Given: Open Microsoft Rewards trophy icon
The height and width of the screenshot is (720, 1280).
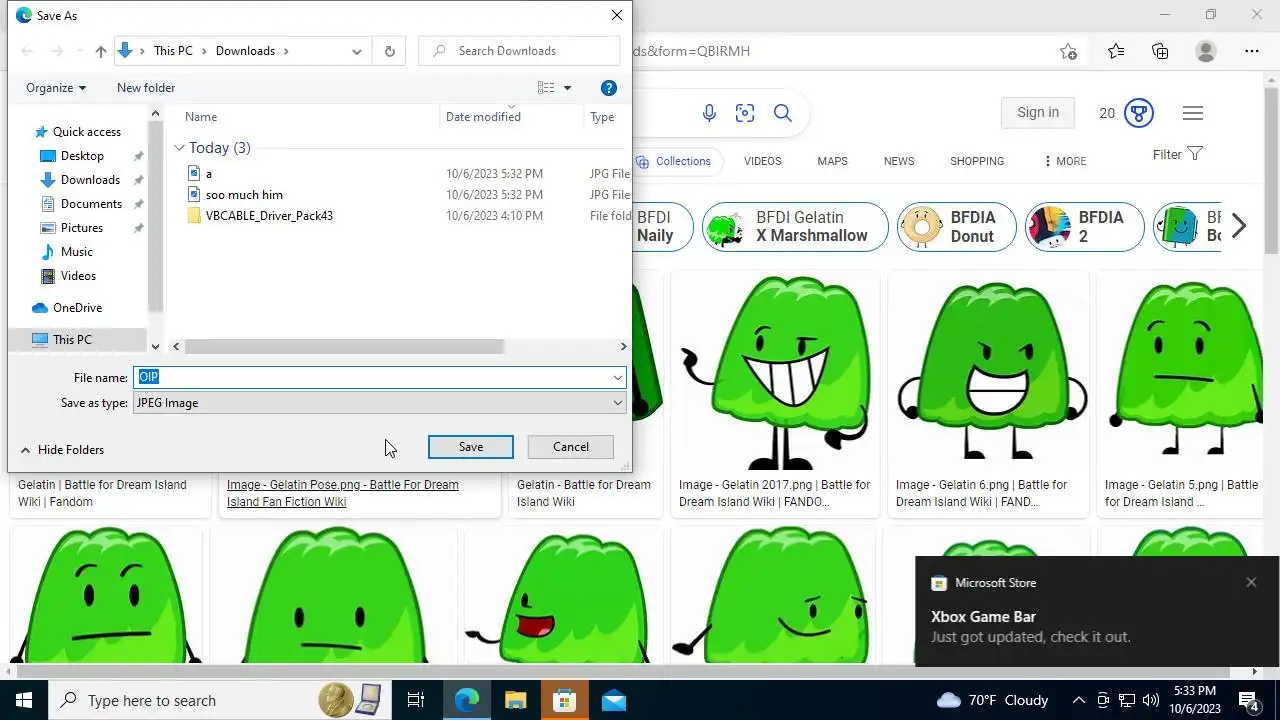Looking at the screenshot, I should [1139, 113].
